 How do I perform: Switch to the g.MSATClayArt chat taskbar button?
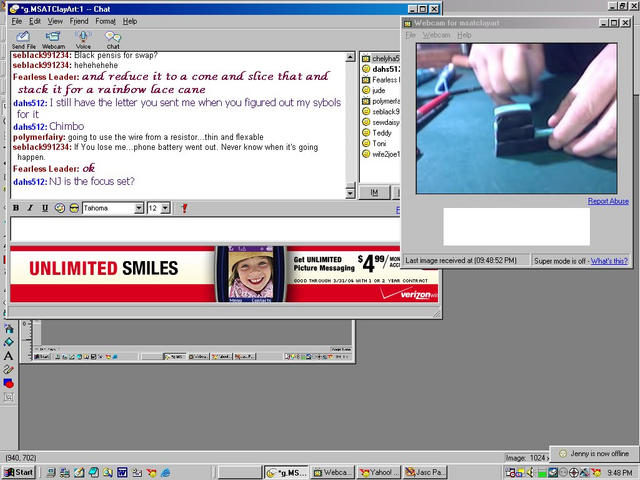point(285,473)
